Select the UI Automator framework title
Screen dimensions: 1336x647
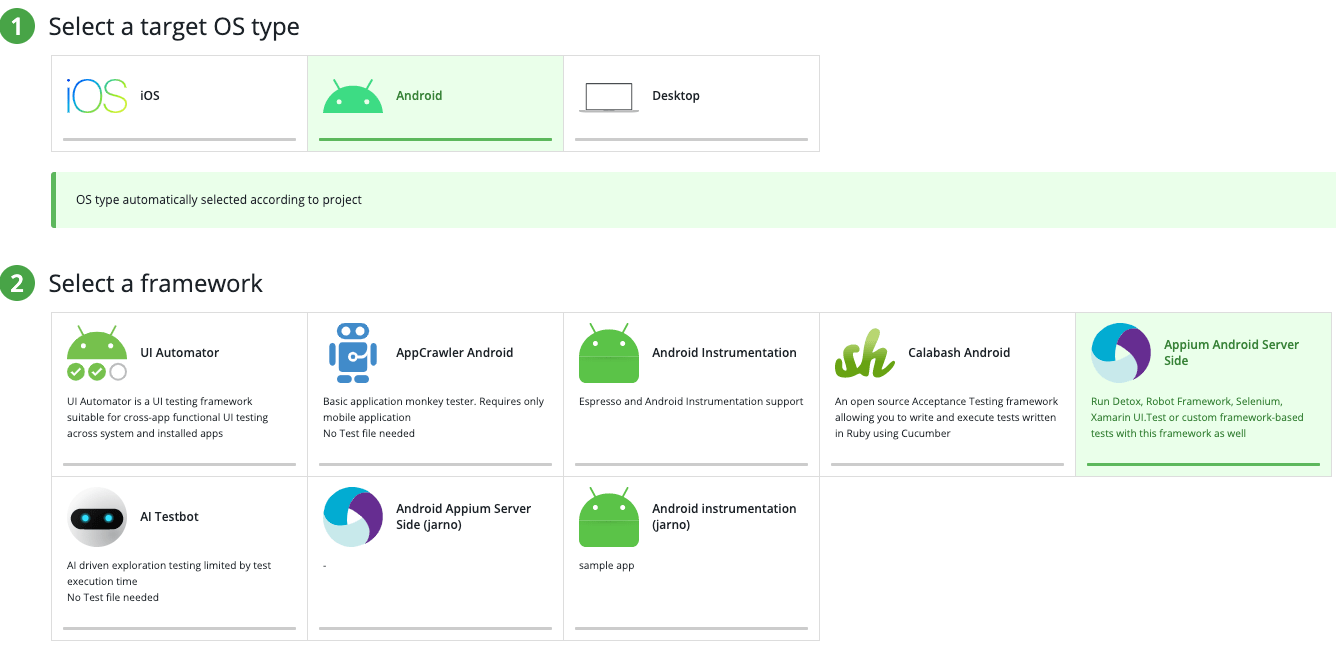pyautogui.click(x=180, y=353)
